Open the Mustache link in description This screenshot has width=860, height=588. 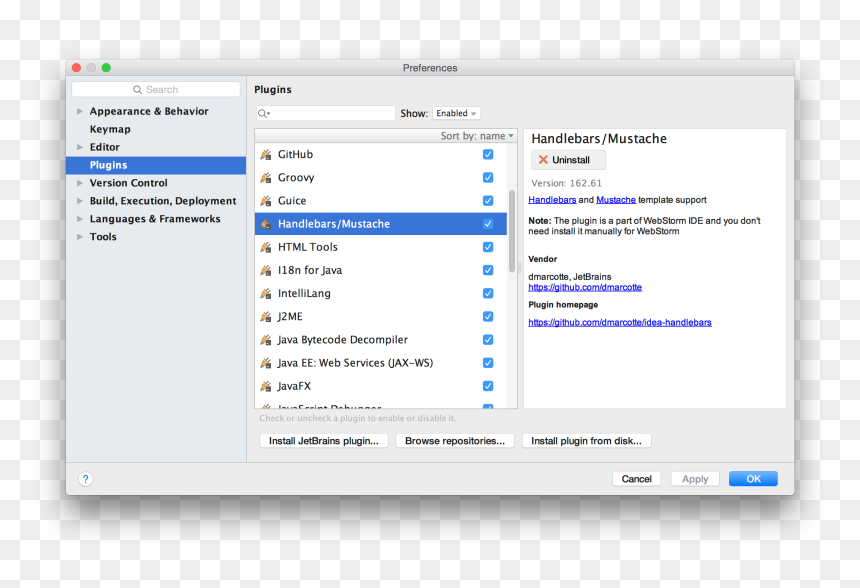(x=616, y=200)
